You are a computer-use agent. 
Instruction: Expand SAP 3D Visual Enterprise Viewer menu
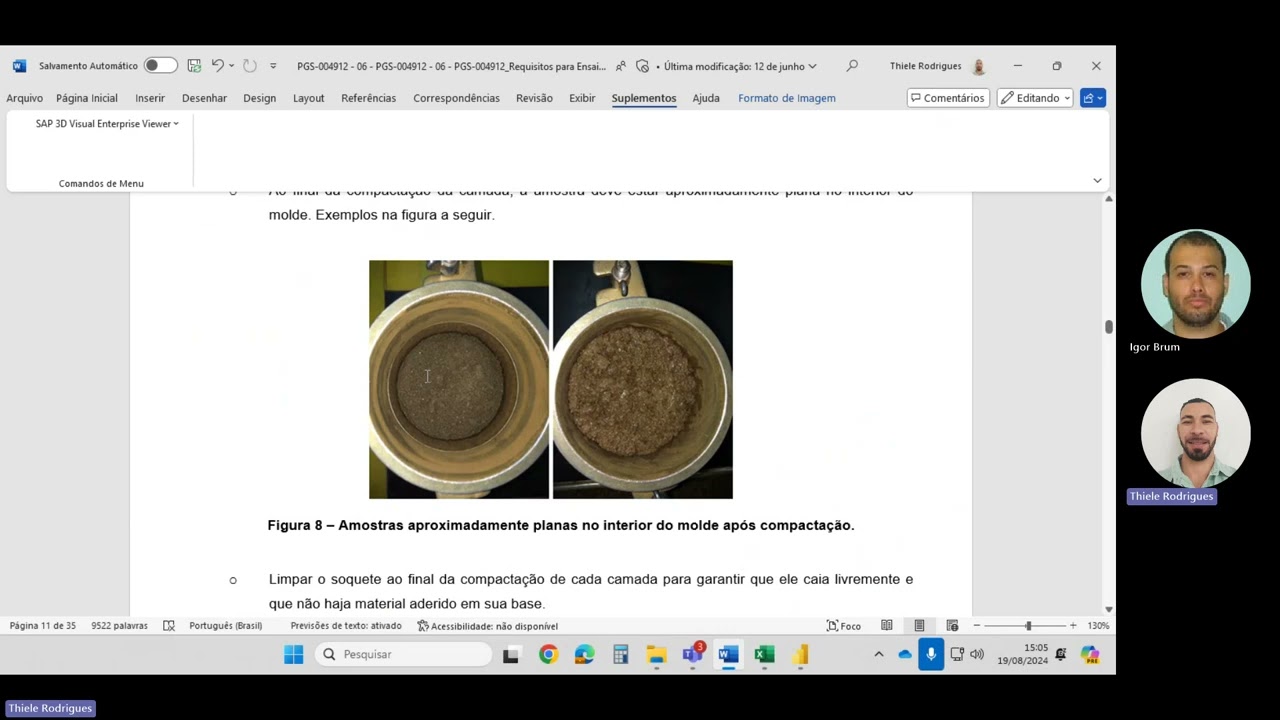click(107, 124)
